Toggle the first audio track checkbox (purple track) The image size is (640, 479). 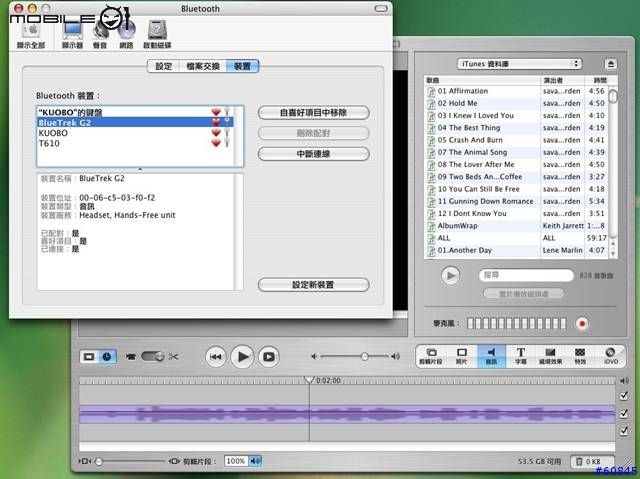coord(624,413)
